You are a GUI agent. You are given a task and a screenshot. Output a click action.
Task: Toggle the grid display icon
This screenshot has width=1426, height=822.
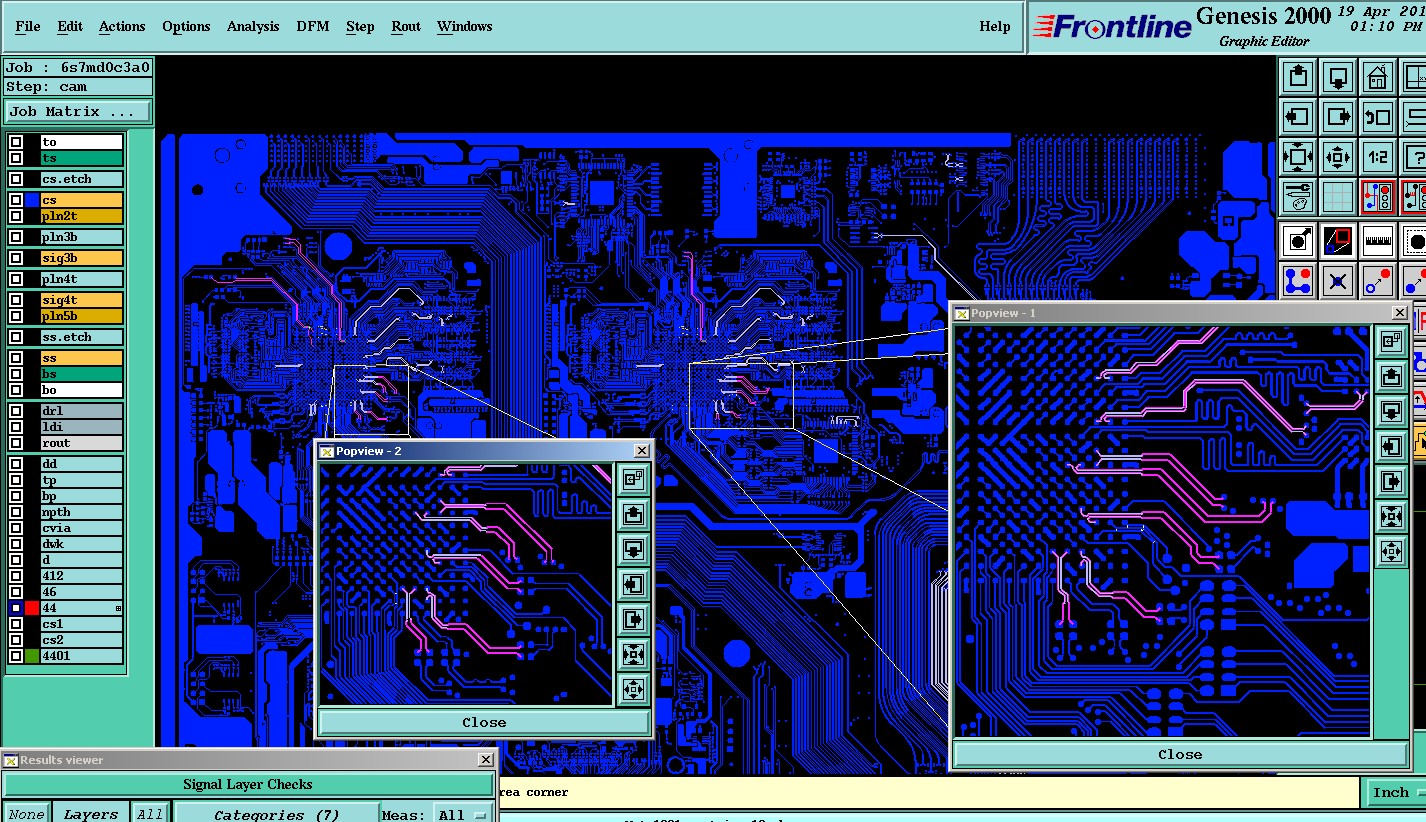click(x=1338, y=197)
